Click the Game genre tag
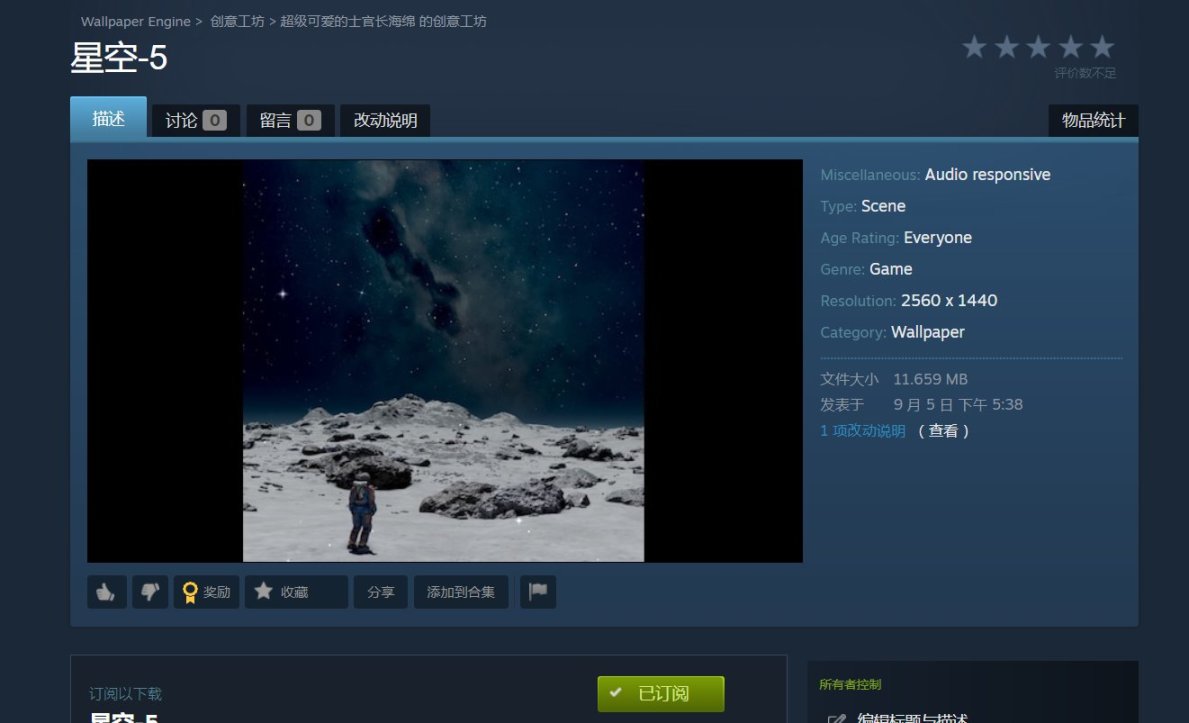The width and height of the screenshot is (1189, 723). [890, 269]
